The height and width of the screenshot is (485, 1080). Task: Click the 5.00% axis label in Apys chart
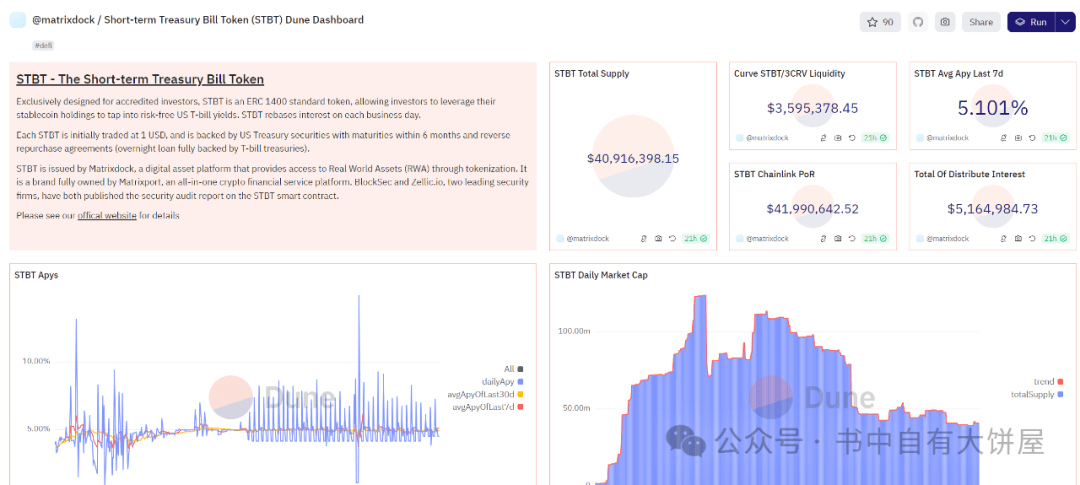(39, 429)
